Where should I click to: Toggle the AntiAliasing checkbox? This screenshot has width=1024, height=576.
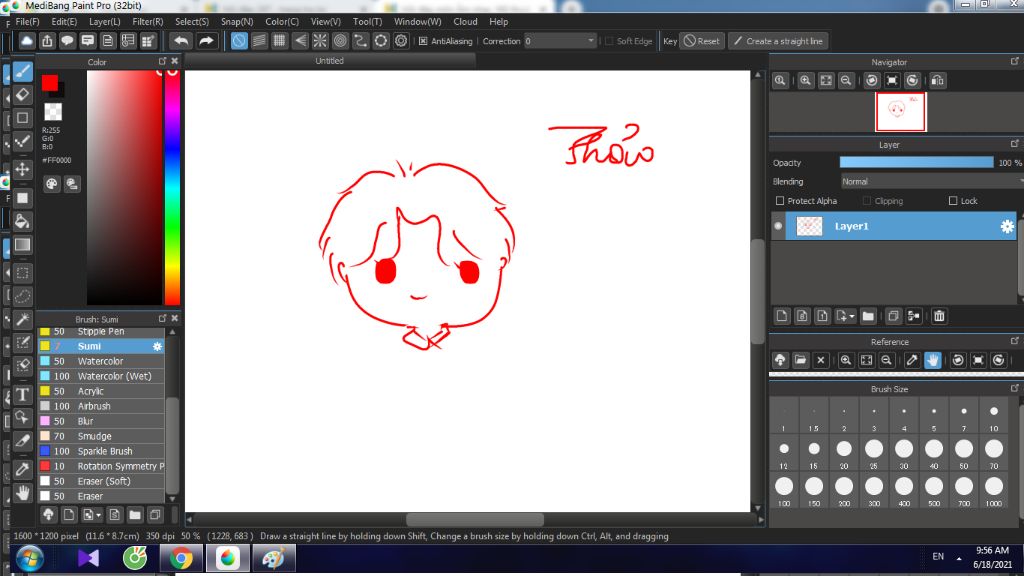(423, 41)
